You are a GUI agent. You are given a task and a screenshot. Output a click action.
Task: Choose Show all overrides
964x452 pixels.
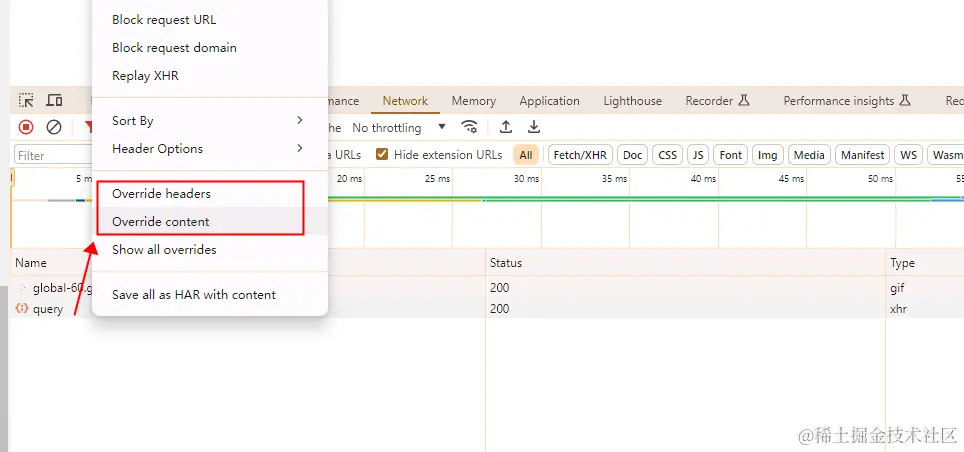click(x=209, y=250)
